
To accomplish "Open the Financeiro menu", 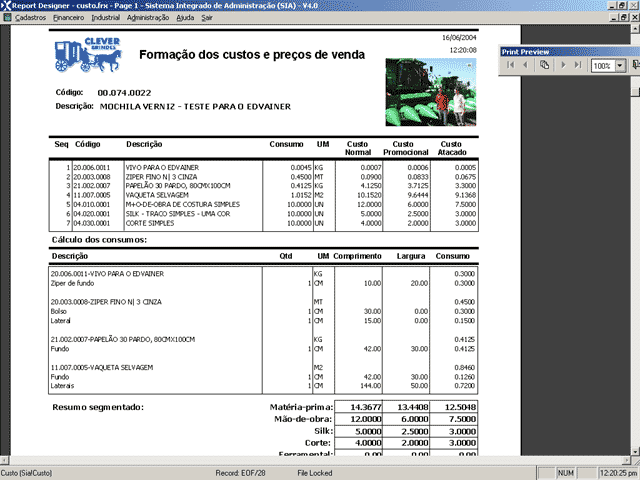I will click(68, 17).
